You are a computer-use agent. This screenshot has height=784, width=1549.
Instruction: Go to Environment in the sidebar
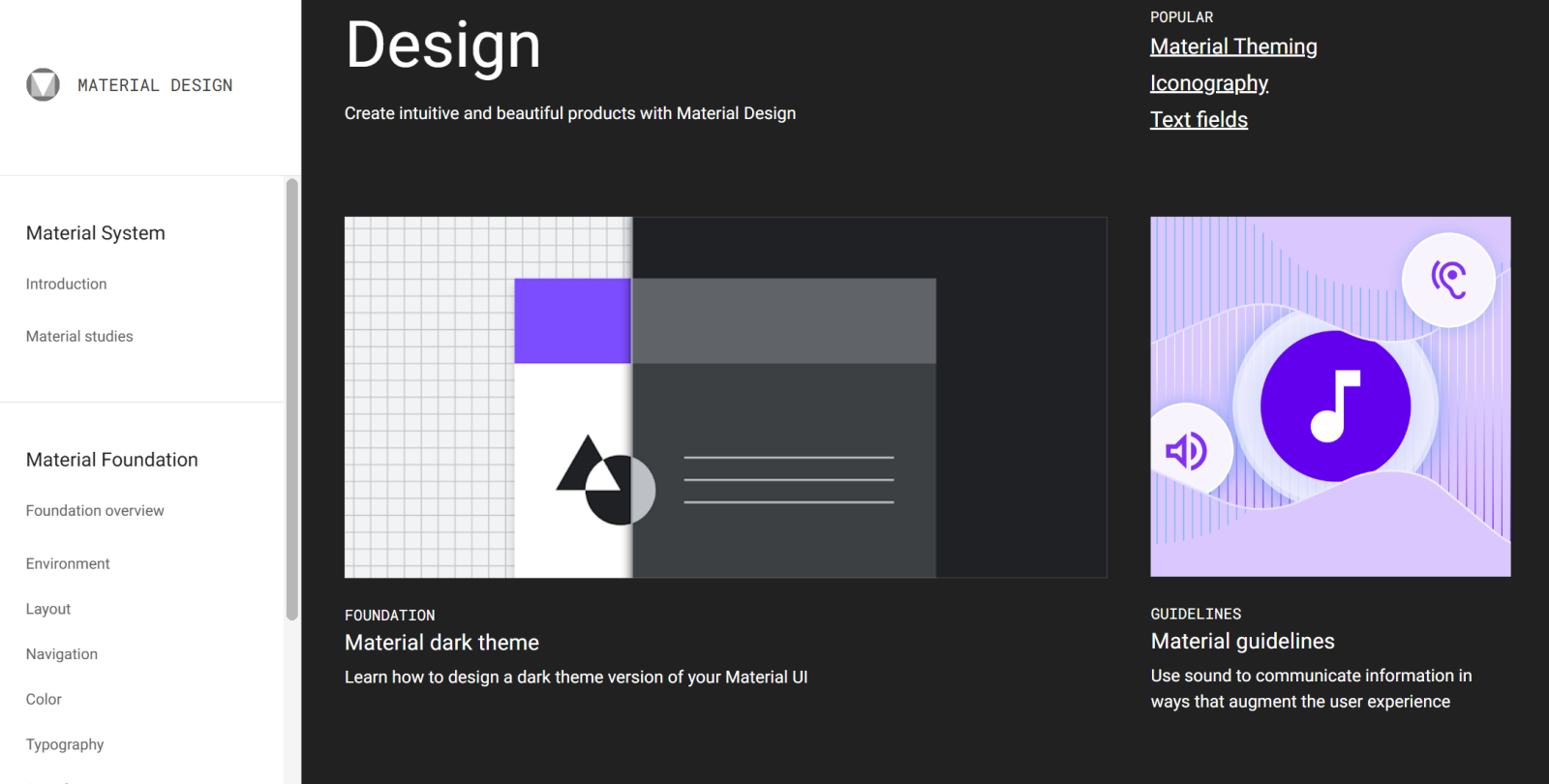[x=68, y=563]
